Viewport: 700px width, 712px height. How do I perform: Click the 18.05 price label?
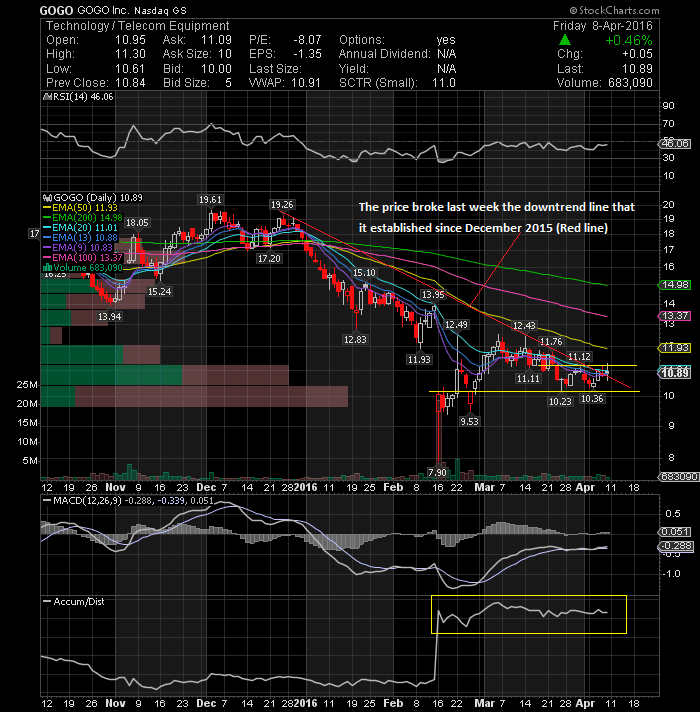pos(137,222)
